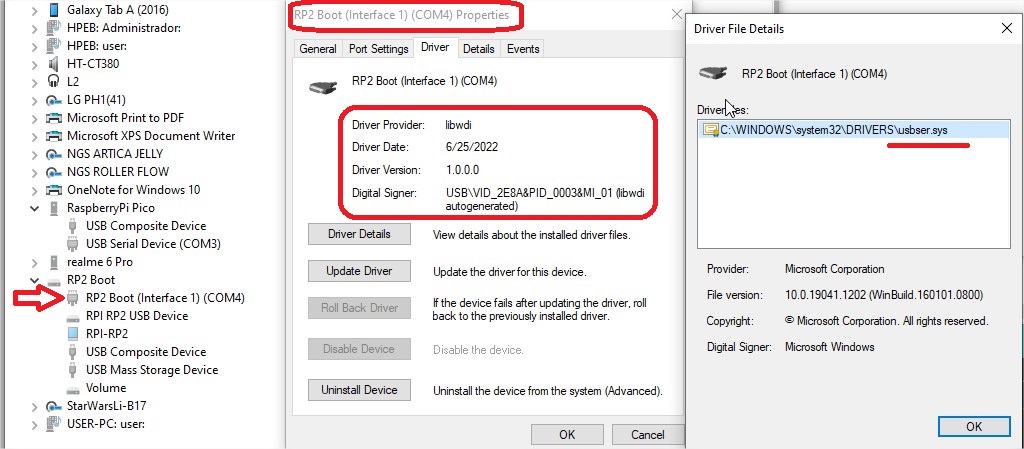The width and height of the screenshot is (1024, 449).
Task: Expand the realme 6 Pro node
Action: [35, 262]
